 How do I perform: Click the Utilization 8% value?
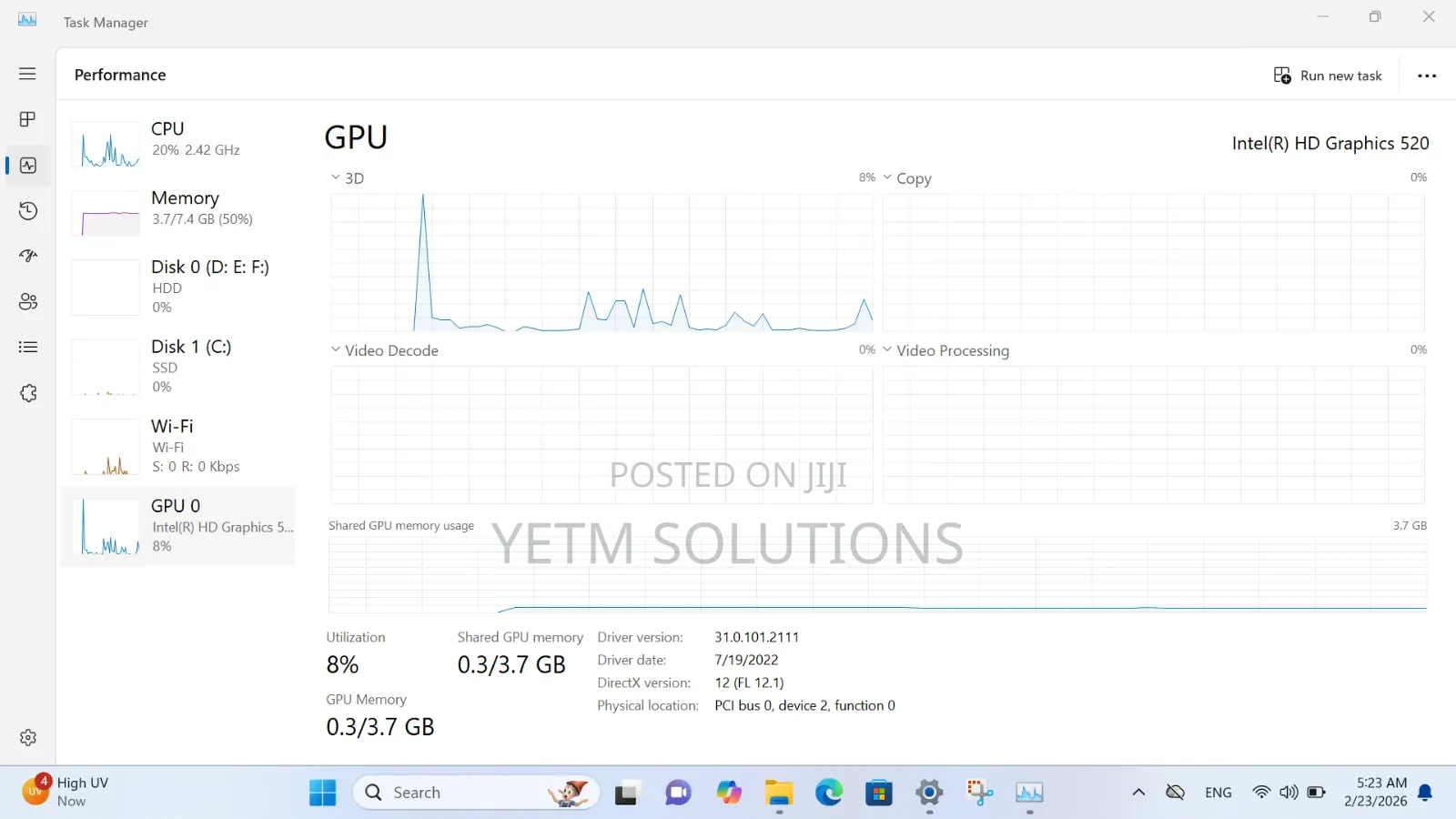tap(342, 664)
